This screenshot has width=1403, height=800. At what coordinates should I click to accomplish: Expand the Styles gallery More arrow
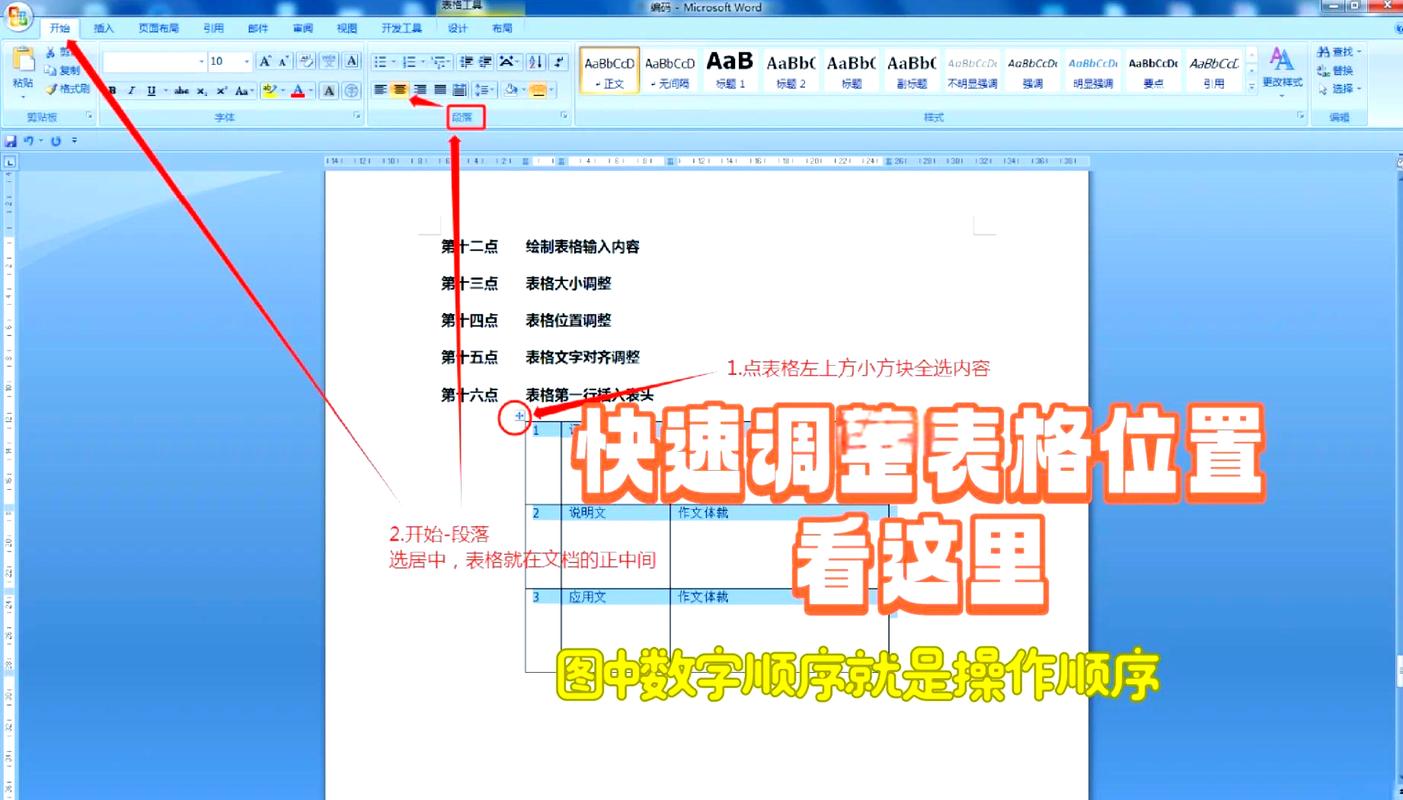coord(1251,88)
